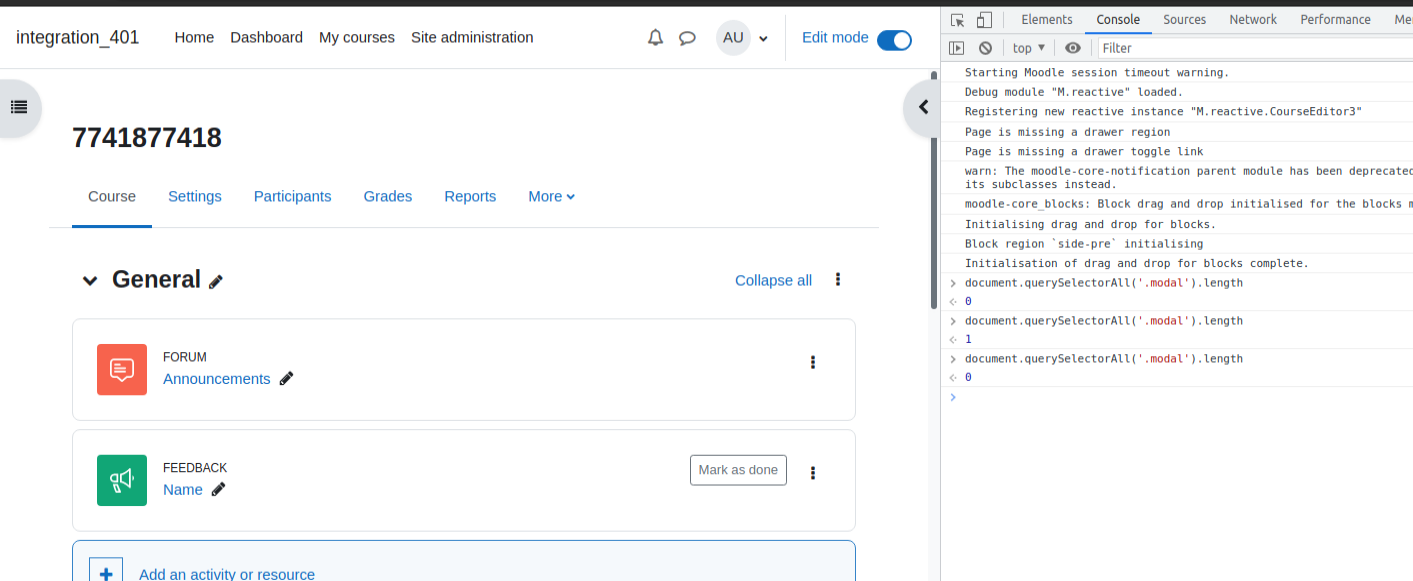Screen dimensions: 1413x581
Task: Click the AU user avatar
Action: tap(733, 38)
